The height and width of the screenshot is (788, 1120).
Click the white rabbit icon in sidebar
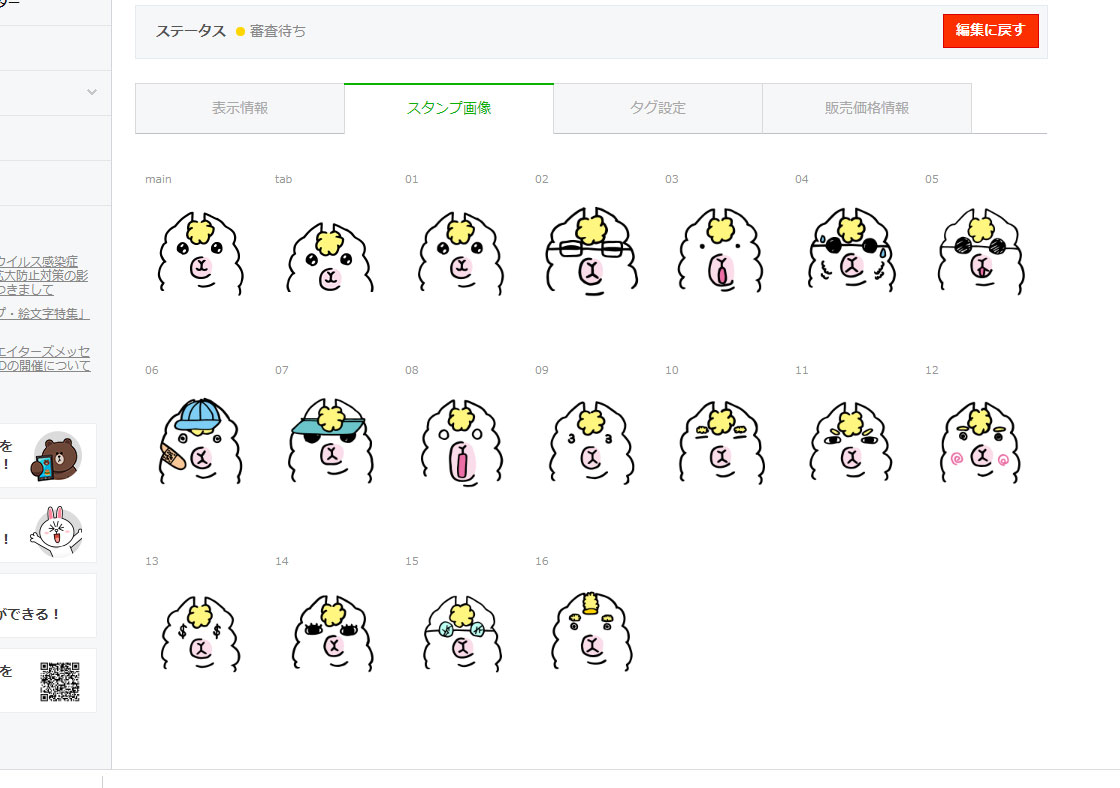57,530
